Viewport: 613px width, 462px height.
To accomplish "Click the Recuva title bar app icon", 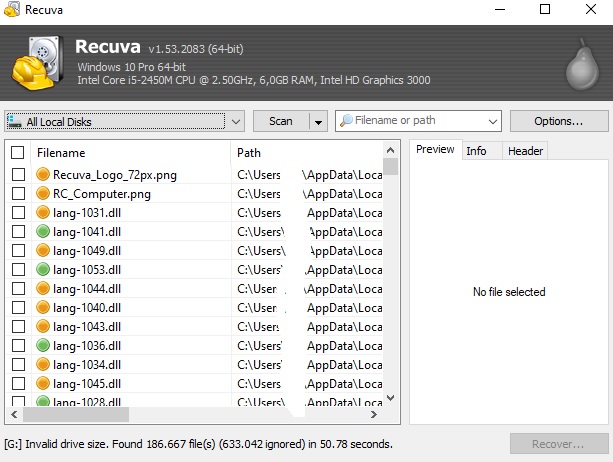I will 12,9.
